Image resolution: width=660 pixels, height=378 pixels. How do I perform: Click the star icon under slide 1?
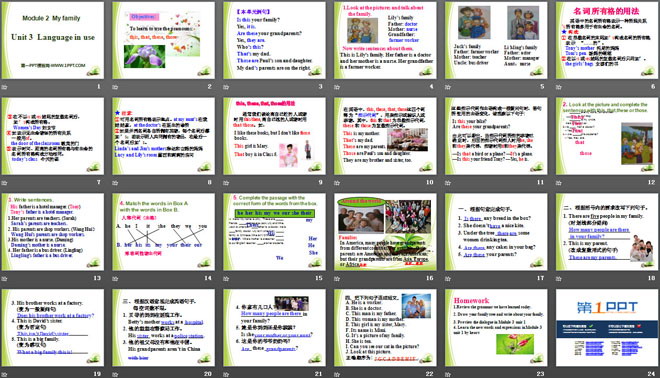tap(5, 87)
